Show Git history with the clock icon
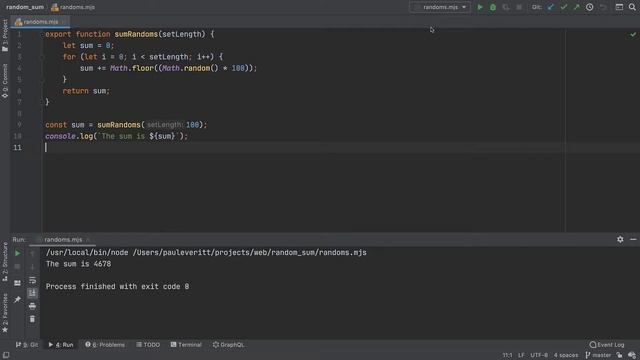Image resolution: width=640 pixels, height=360 pixels. [589, 7]
